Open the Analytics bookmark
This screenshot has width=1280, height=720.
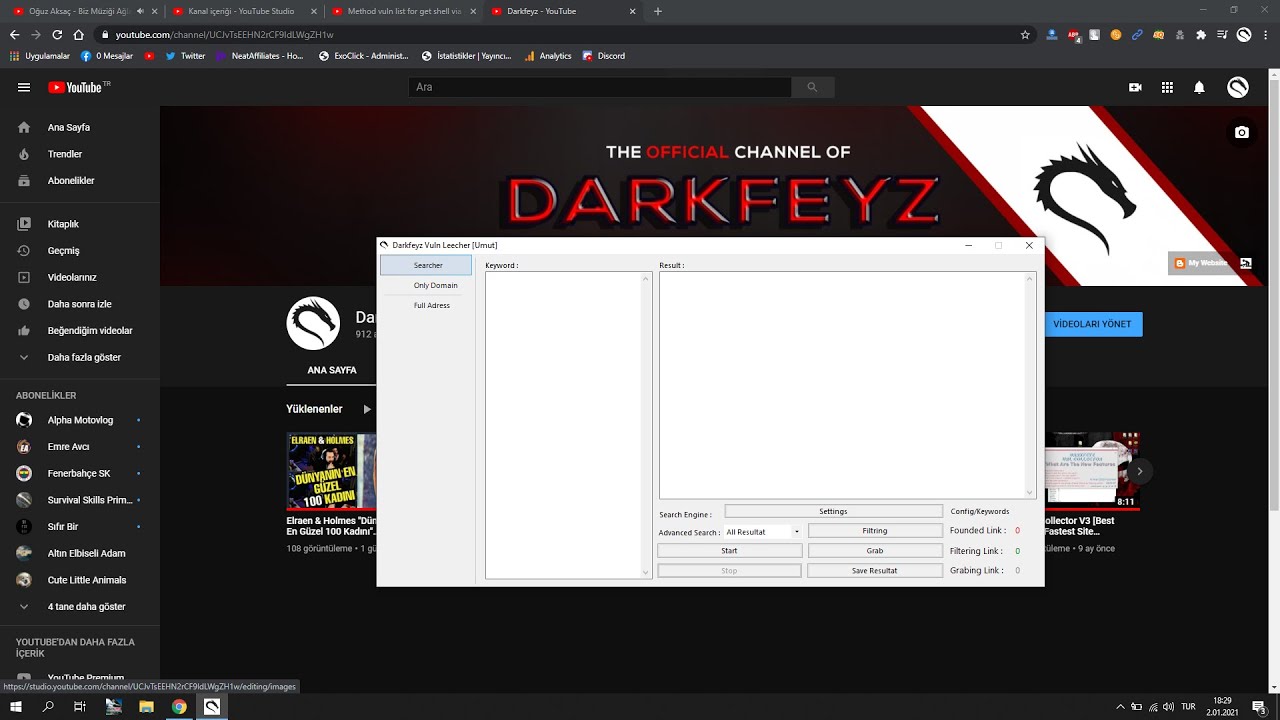pos(548,56)
